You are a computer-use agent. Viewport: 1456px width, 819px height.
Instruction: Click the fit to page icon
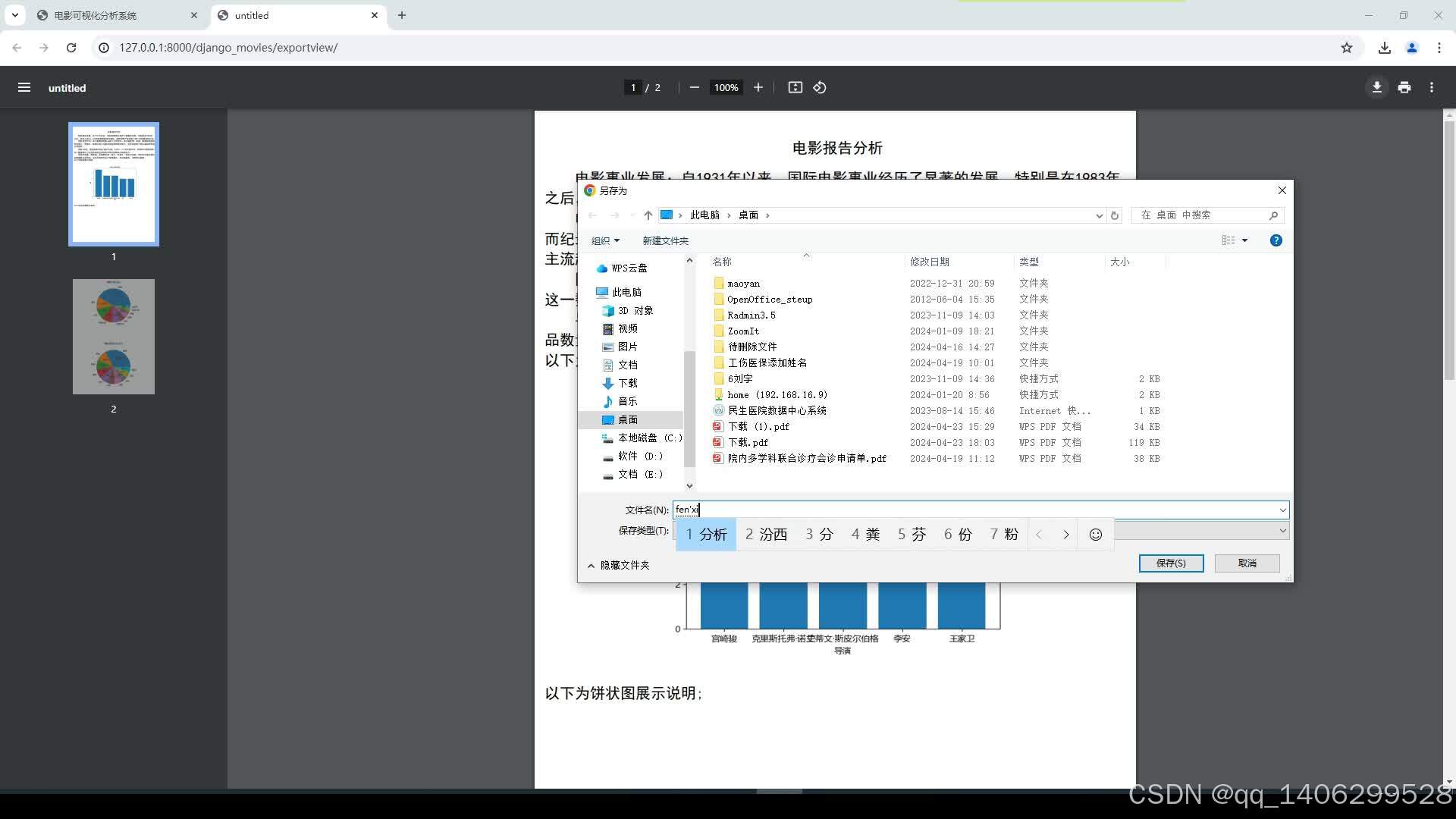[795, 87]
